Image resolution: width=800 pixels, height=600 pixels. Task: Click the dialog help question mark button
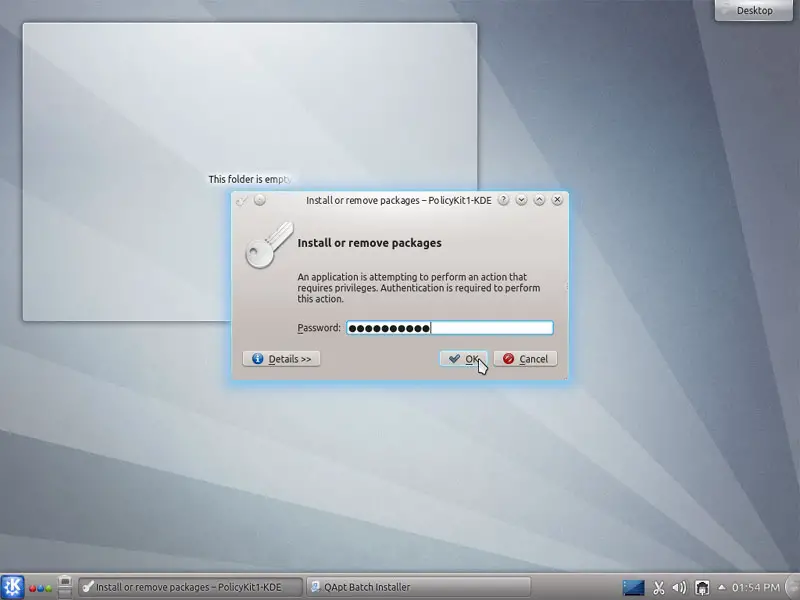coord(503,200)
